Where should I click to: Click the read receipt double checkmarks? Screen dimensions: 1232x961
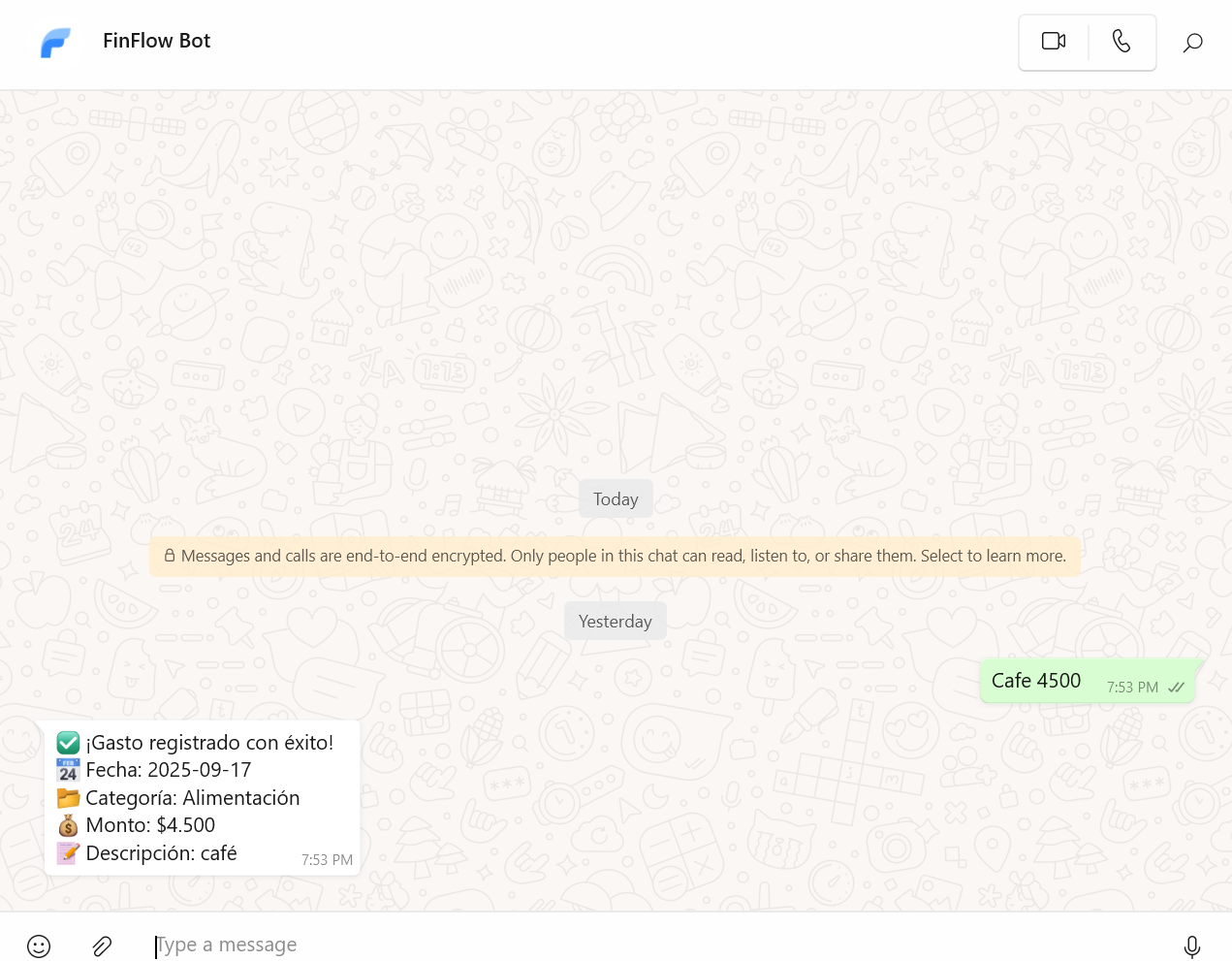click(1176, 688)
